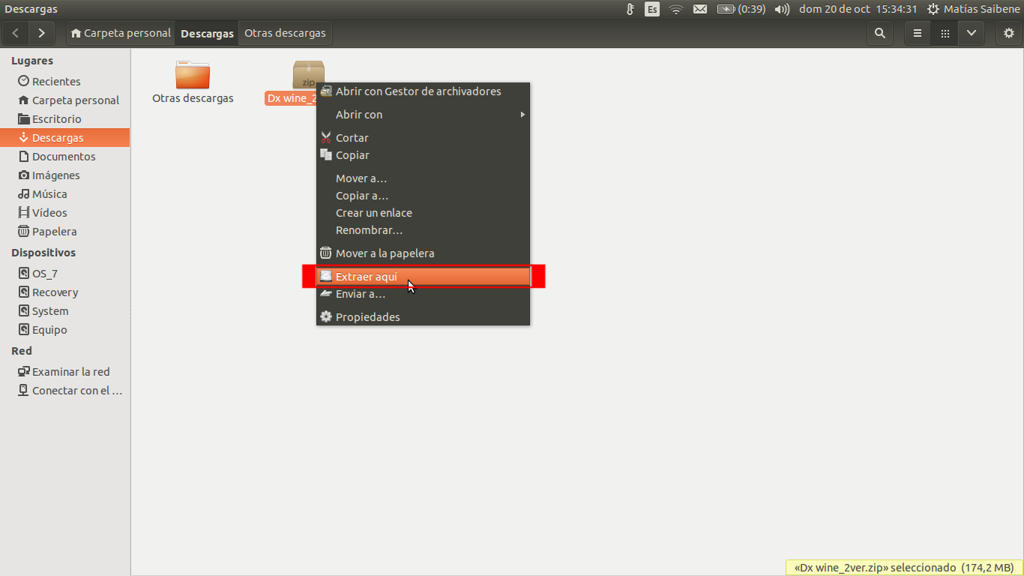The image size is (1024, 576).
Task: Open search with the magnifier icon
Action: coord(880,33)
